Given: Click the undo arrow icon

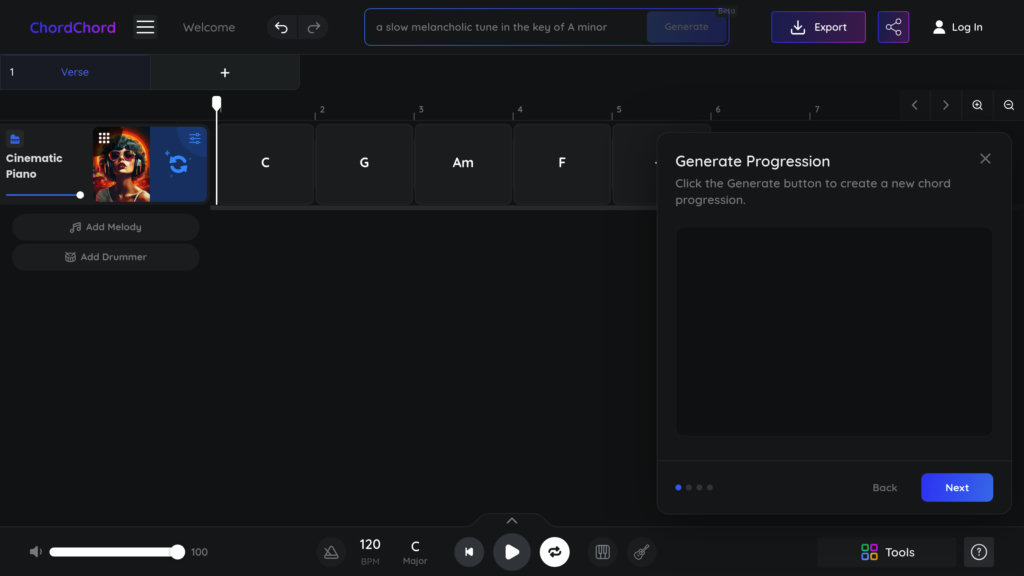Looking at the screenshot, I should [x=281, y=27].
